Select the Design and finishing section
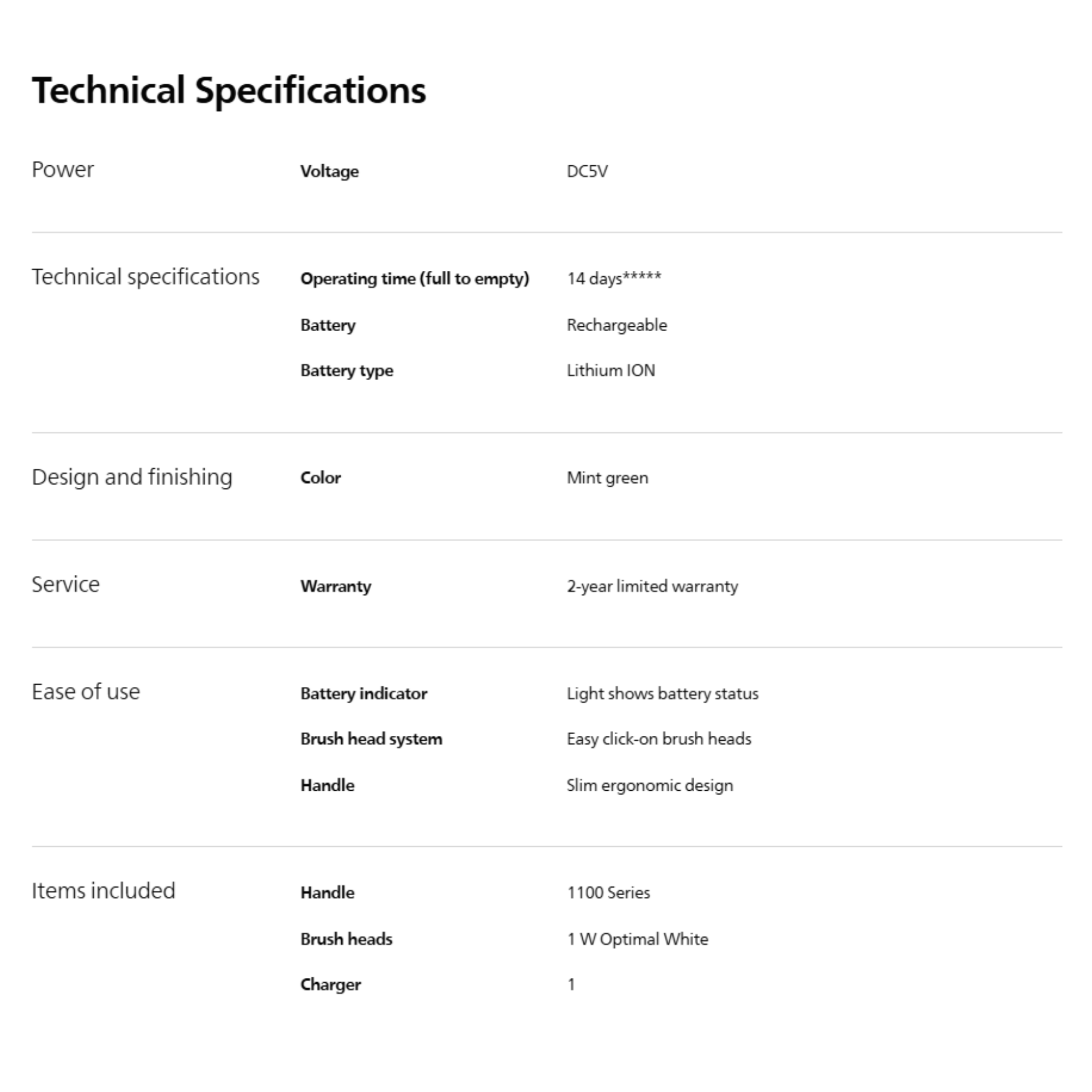This screenshot has width=1092, height=1092. 132,477
